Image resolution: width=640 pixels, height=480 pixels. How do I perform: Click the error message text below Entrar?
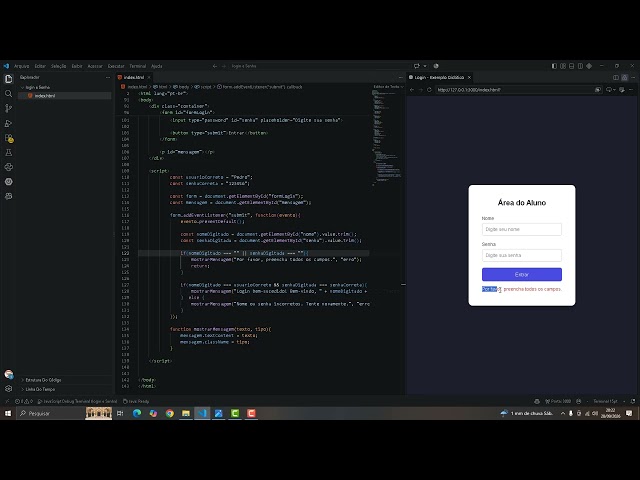(522, 289)
